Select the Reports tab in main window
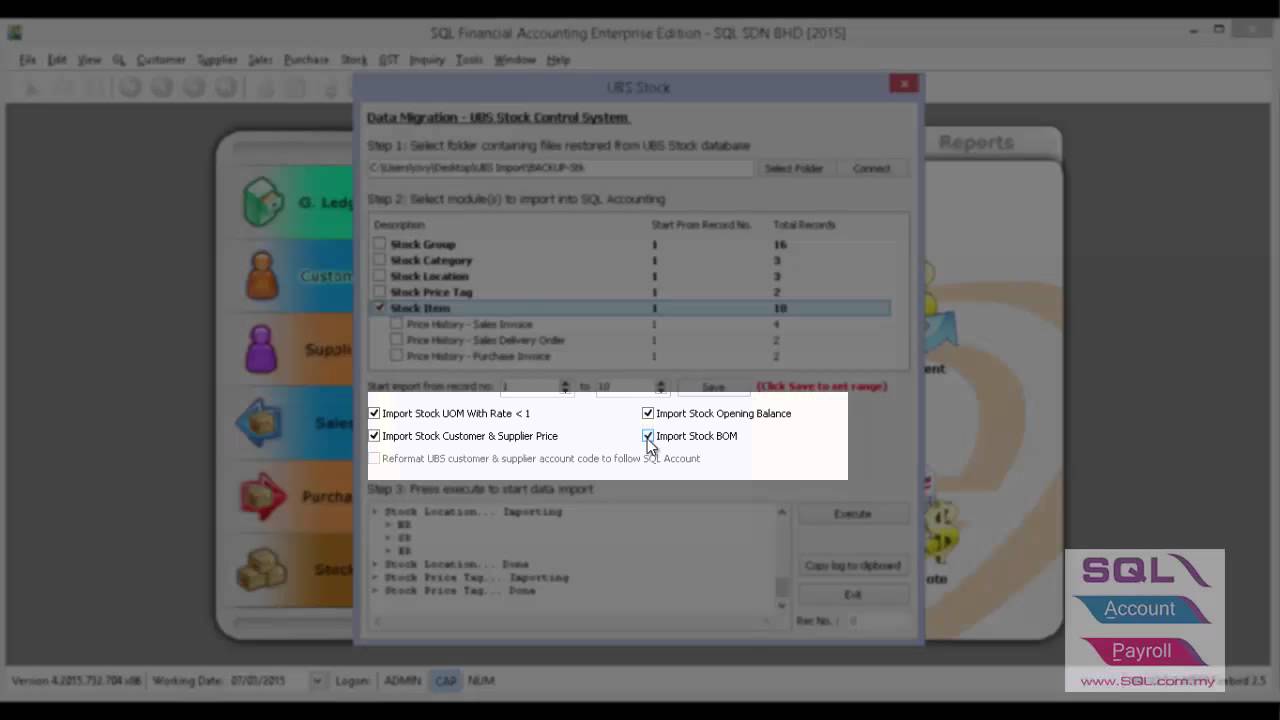This screenshot has height=720, width=1280. [976, 143]
